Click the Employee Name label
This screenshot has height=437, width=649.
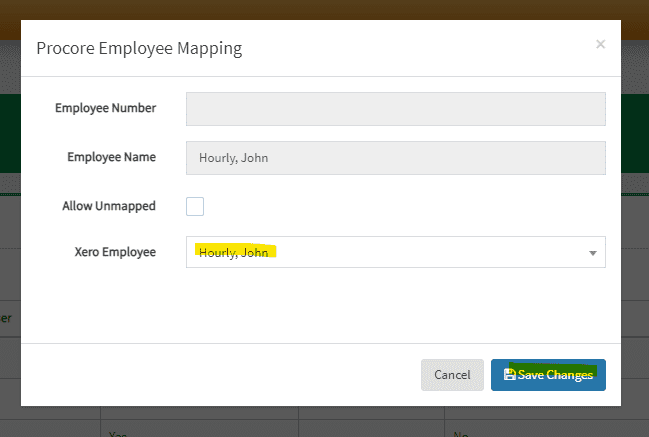pyautogui.click(x=111, y=157)
